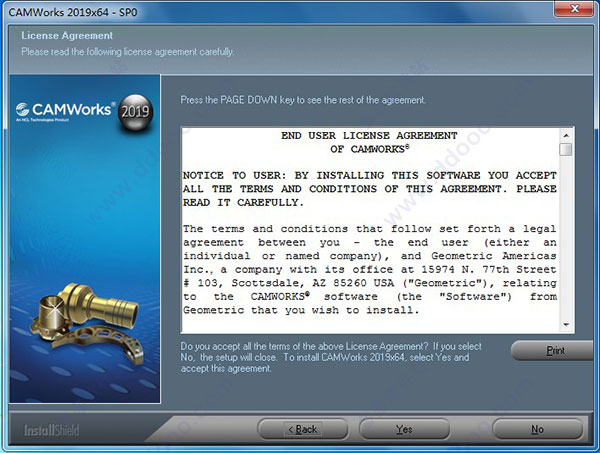Close the CAMWorks installer window
This screenshot has height=453, width=600.
click(x=574, y=8)
